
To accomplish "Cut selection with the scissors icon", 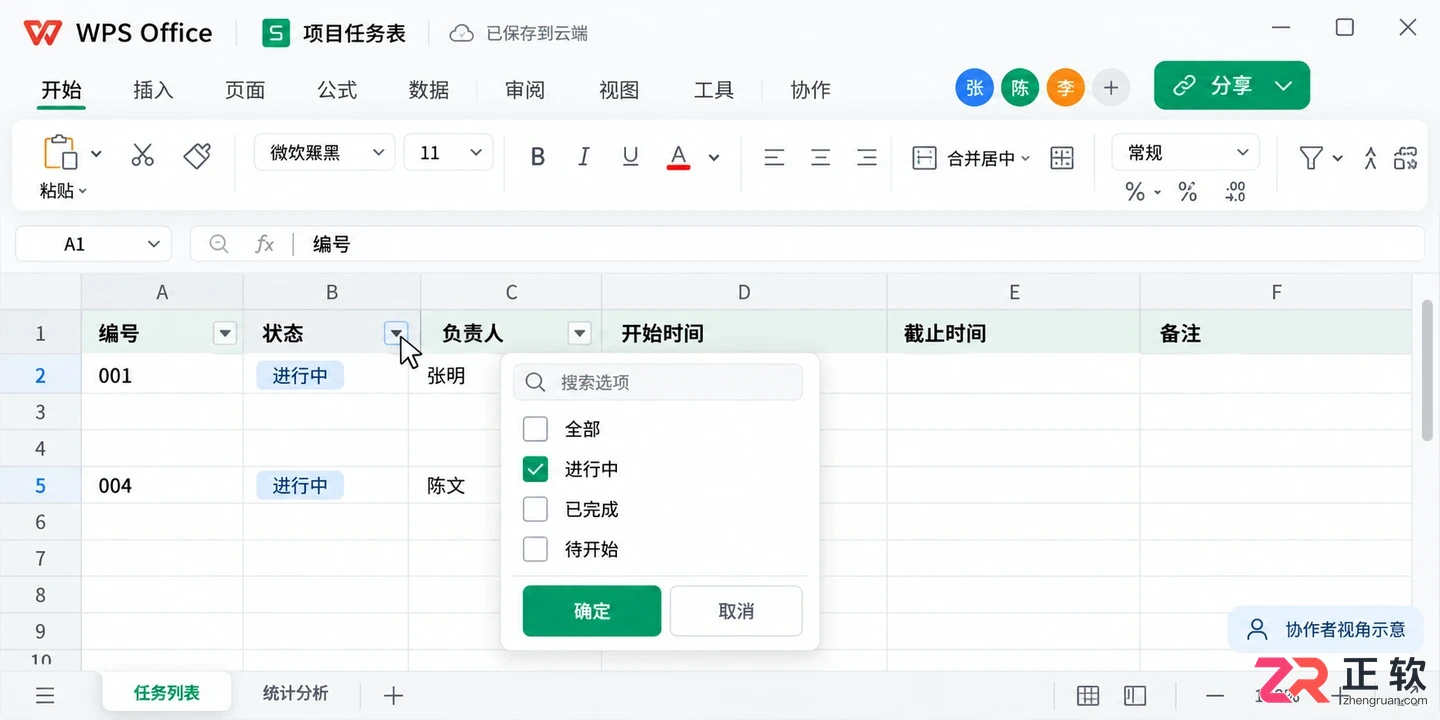I will [143, 154].
